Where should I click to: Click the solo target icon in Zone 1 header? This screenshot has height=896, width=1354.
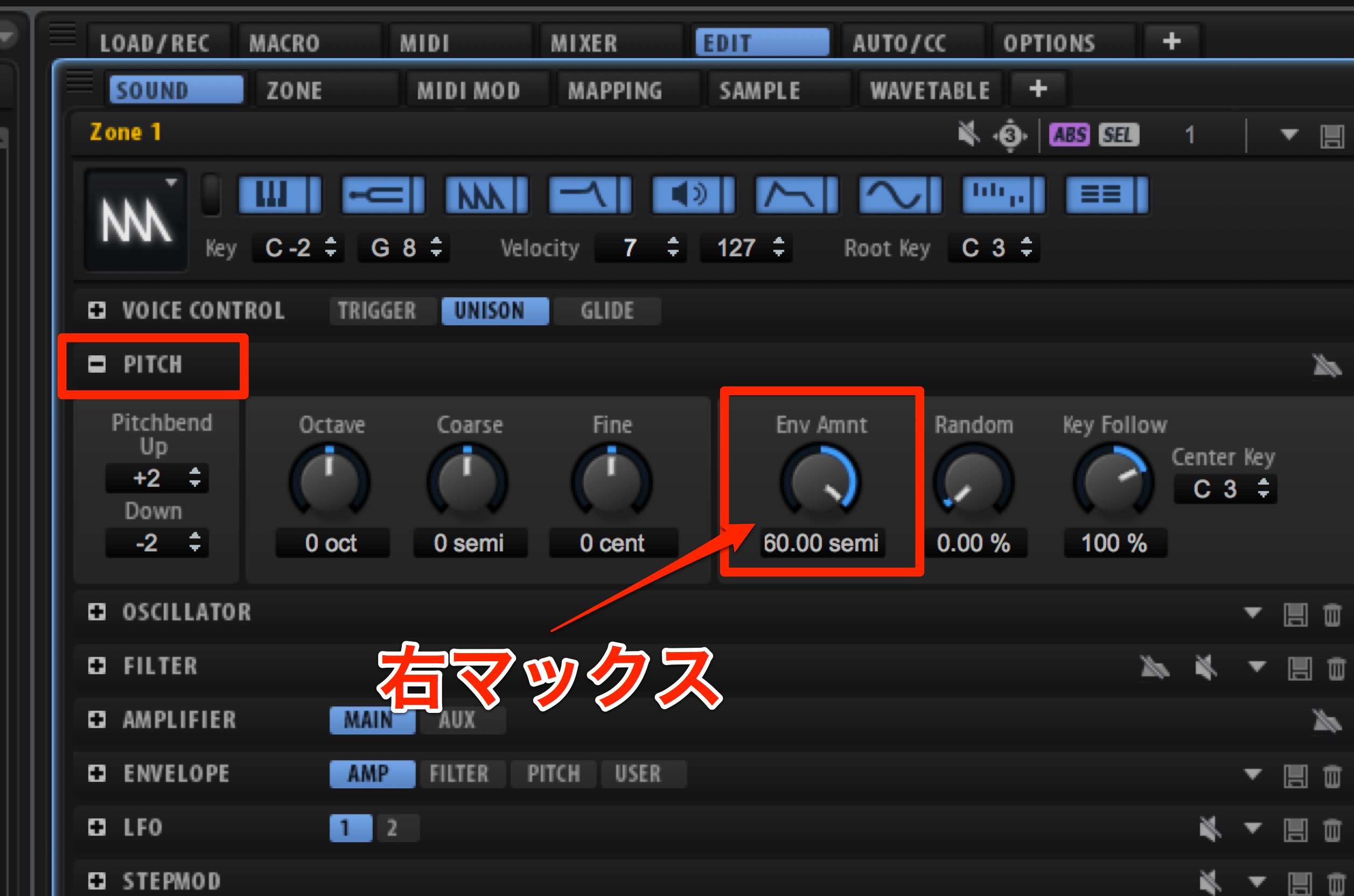pyautogui.click(x=1010, y=136)
